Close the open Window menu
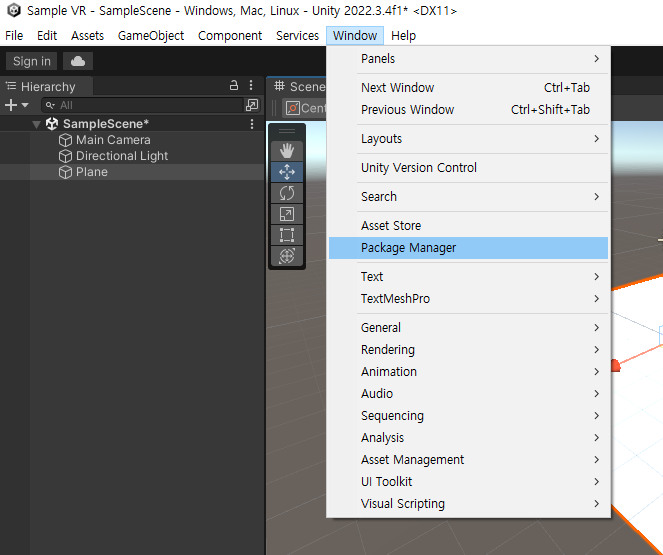 tap(355, 36)
